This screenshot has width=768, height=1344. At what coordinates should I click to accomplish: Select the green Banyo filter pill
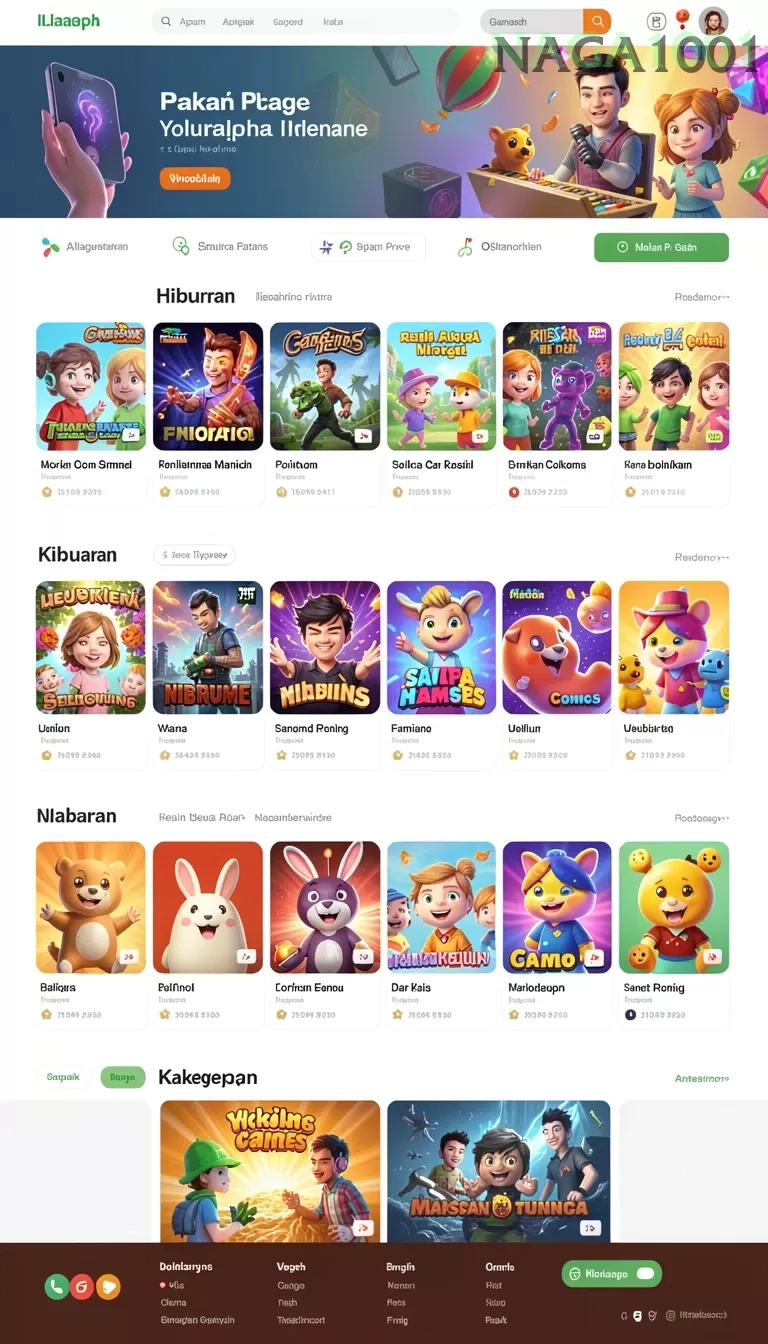click(122, 1077)
